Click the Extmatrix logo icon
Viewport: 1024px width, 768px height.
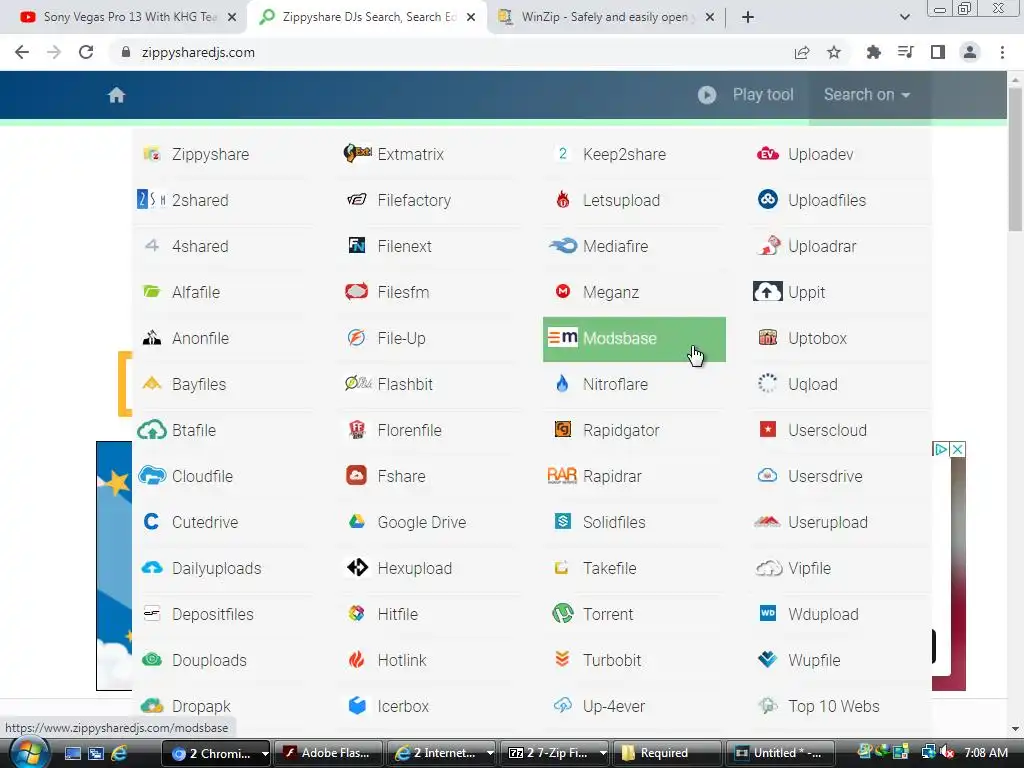357,153
